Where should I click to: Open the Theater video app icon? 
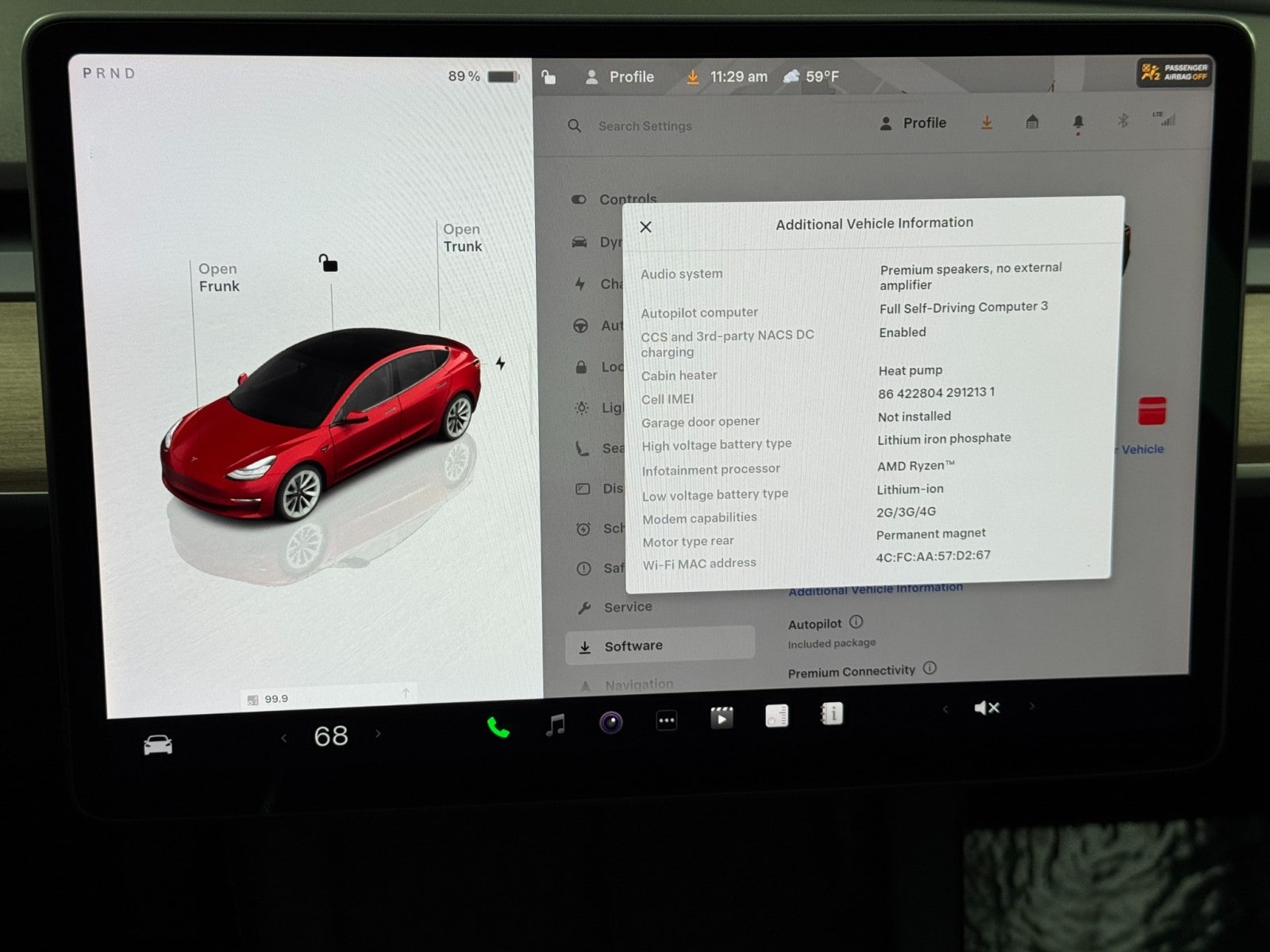pos(721,718)
